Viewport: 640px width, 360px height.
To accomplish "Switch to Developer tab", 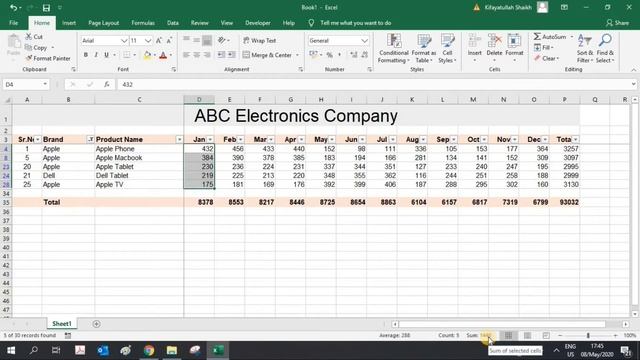I will (258, 23).
